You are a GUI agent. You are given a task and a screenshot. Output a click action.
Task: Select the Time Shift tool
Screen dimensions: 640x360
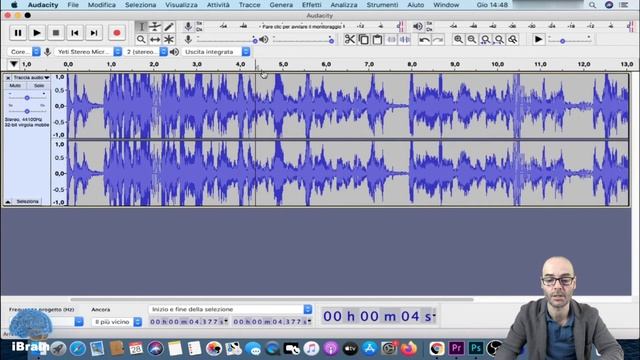coord(155,40)
